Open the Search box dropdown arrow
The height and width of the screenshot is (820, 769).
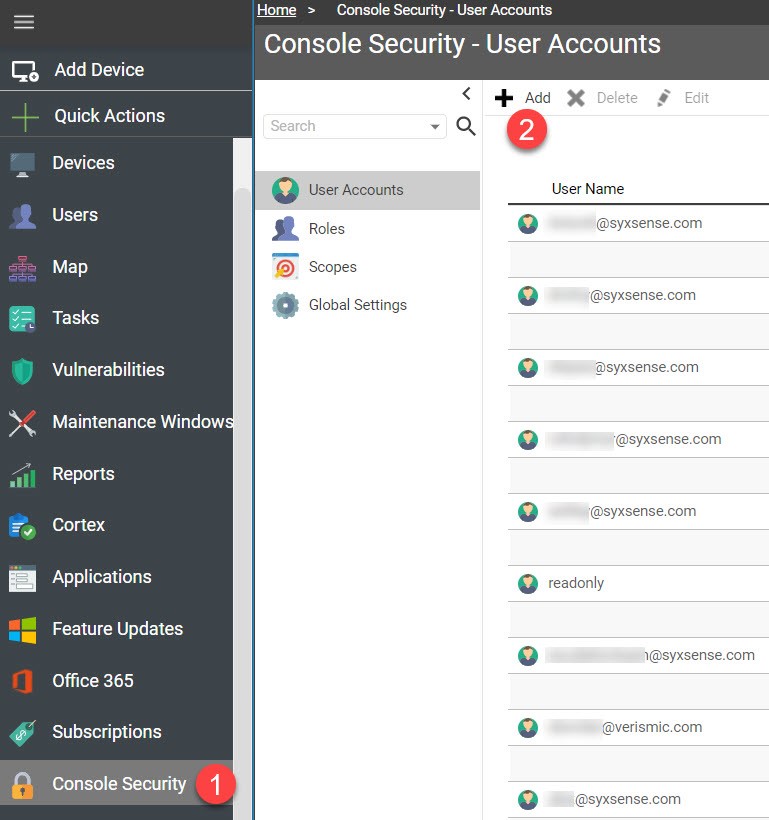[x=434, y=127]
